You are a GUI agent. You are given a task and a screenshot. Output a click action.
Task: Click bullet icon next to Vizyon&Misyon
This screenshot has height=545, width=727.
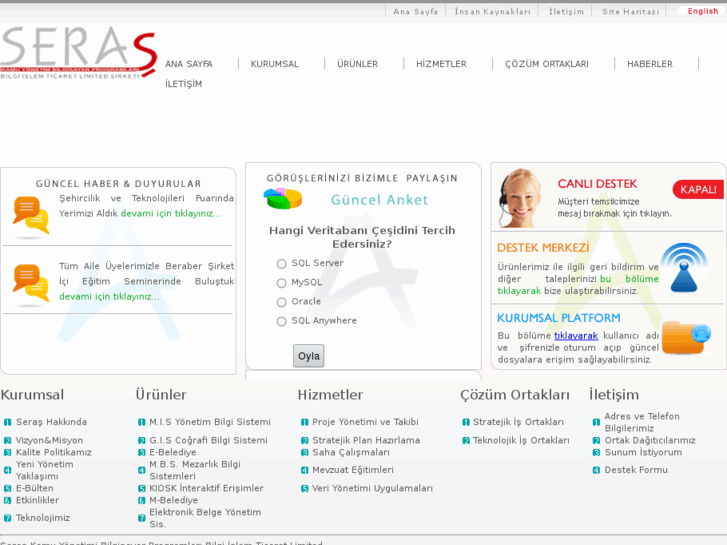(7, 441)
